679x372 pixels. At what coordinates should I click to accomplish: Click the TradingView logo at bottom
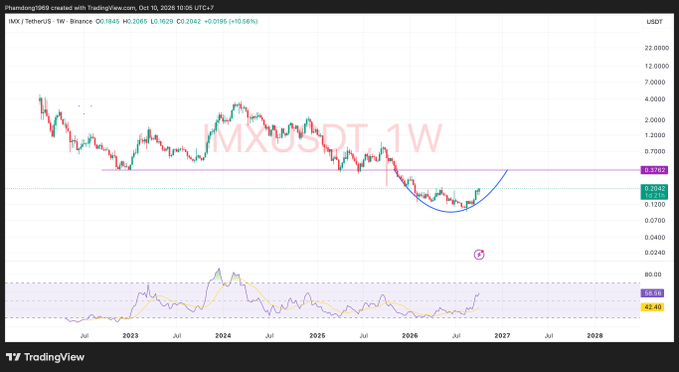[x=45, y=357]
